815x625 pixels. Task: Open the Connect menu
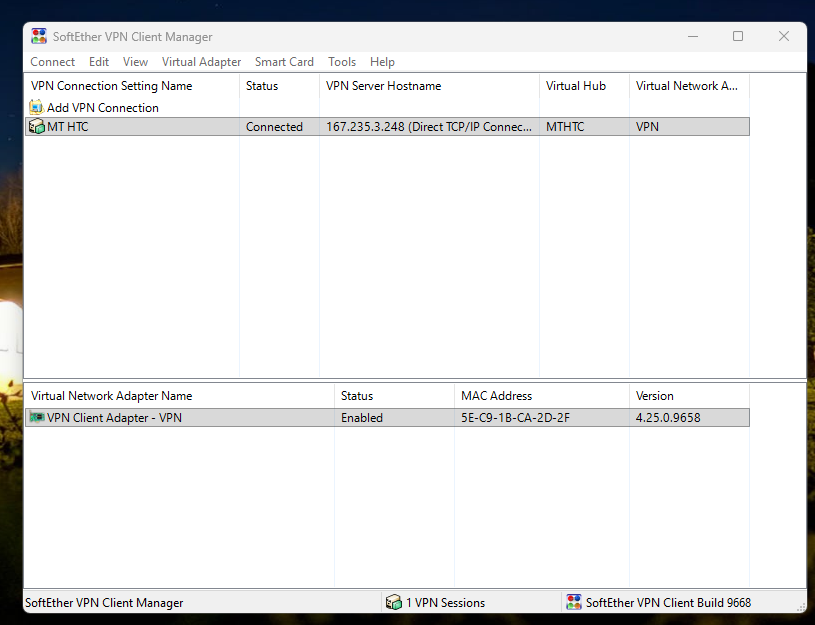(x=52, y=62)
